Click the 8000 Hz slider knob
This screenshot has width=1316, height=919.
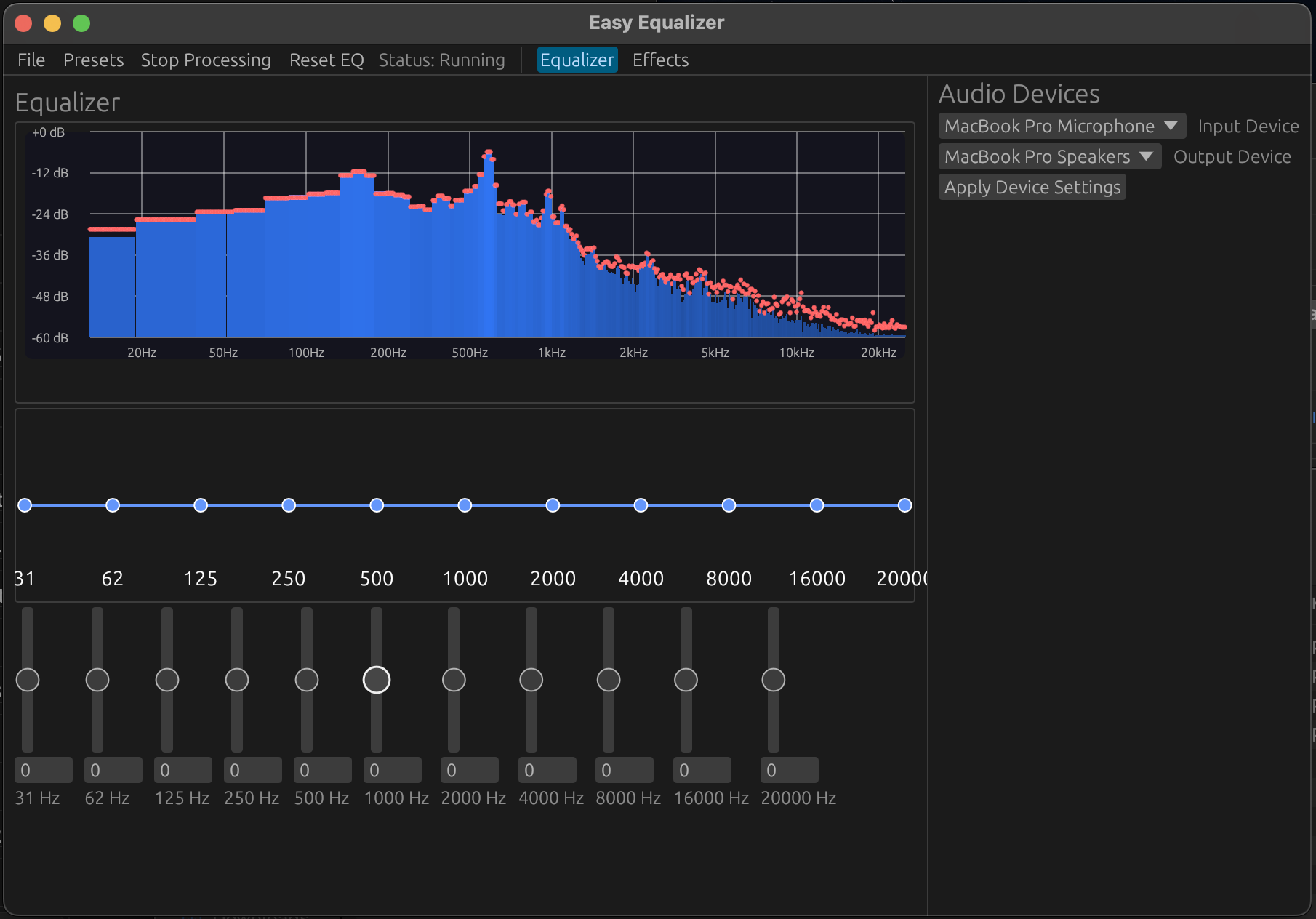(x=609, y=680)
